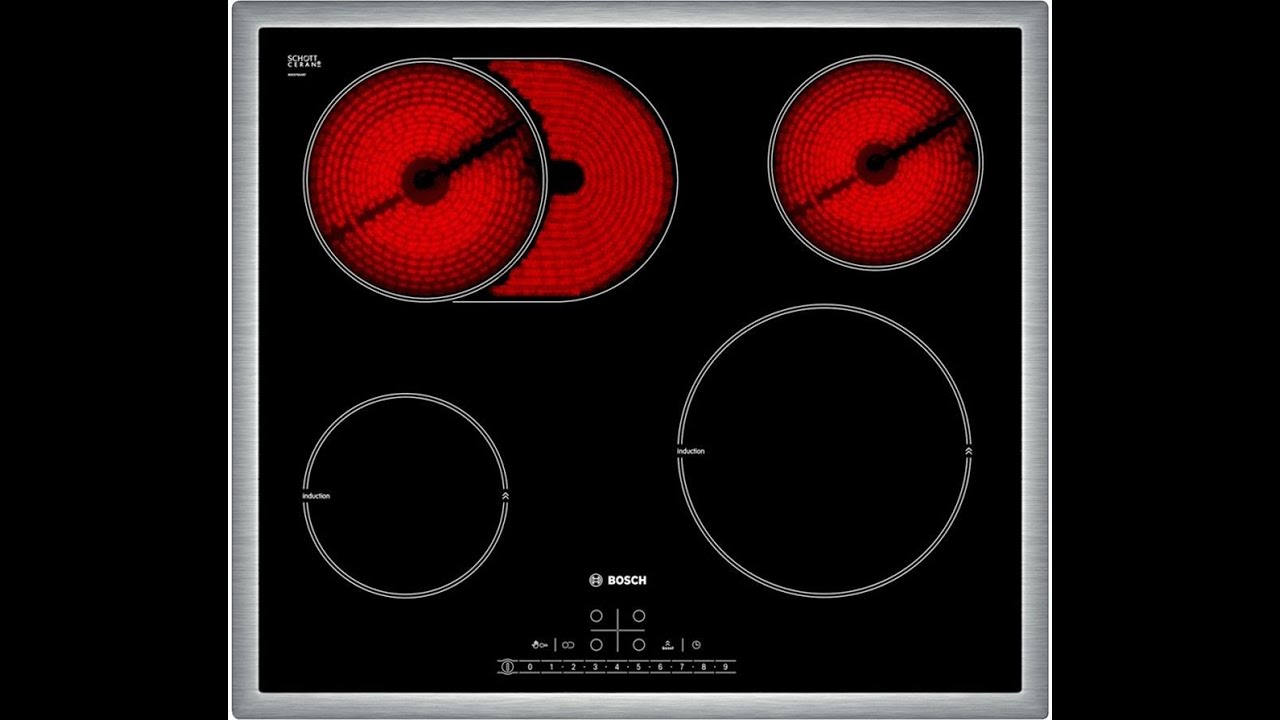Set power level to 2
The width and height of the screenshot is (1280, 720).
573,666
